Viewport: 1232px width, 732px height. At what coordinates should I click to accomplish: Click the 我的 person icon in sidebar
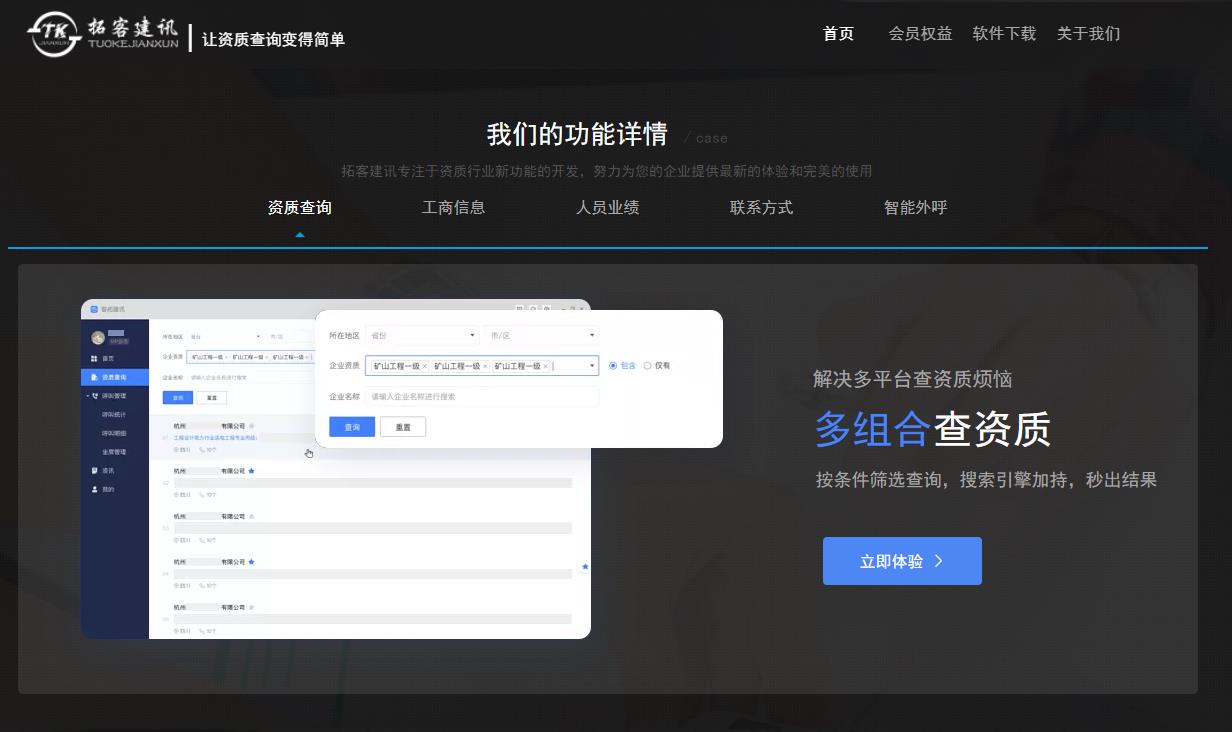[95, 489]
